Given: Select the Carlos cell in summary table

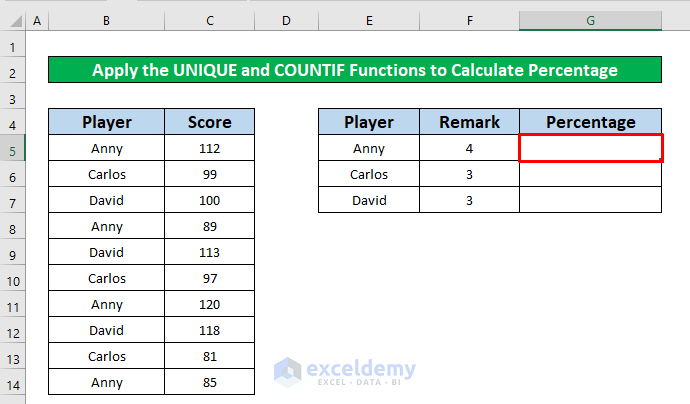Looking at the screenshot, I should pyautogui.click(x=368, y=174).
